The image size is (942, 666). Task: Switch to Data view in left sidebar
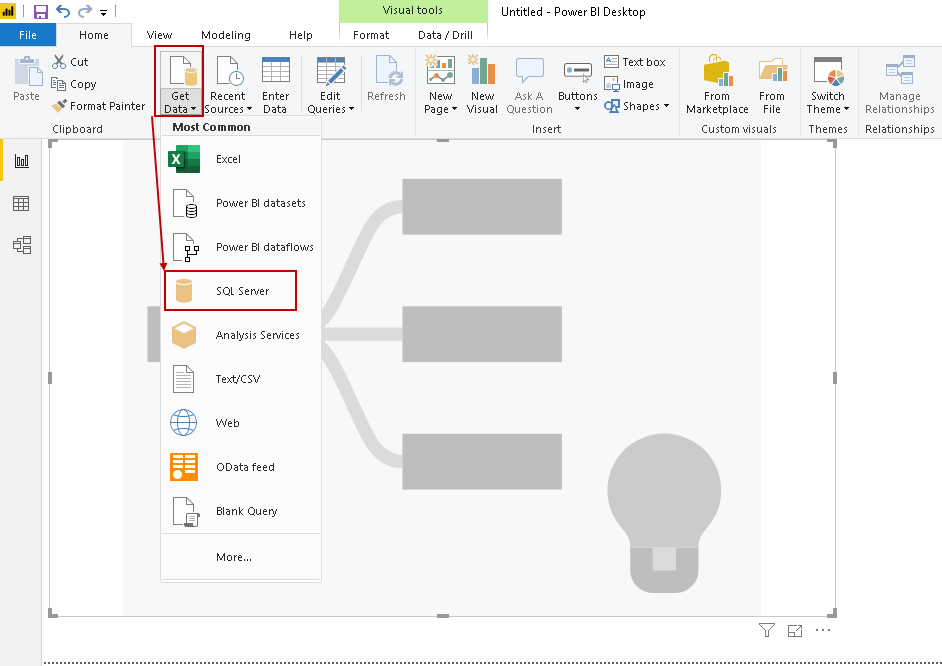[22, 204]
